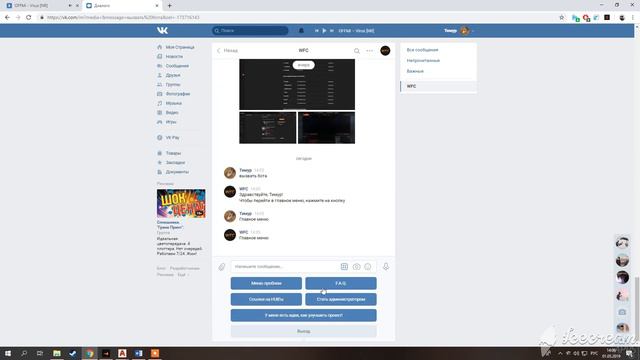Click the camera icon in message input
The image size is (640, 360).
pyautogui.click(x=356, y=267)
